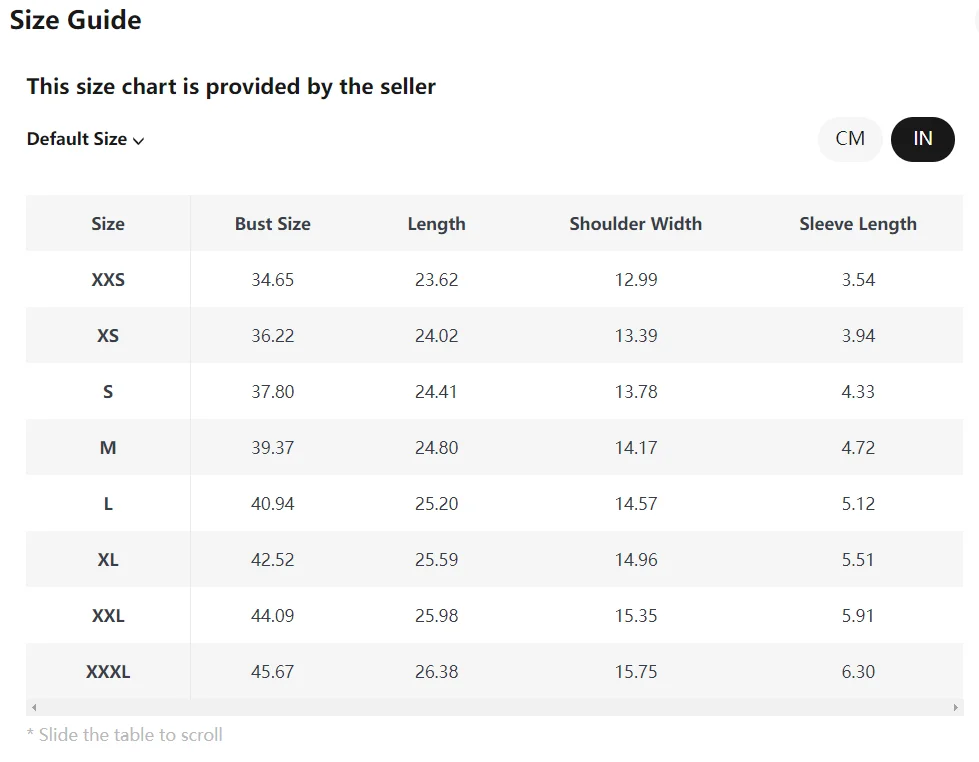979x762 pixels.
Task: Click the Bust Size column header
Action: coord(272,224)
